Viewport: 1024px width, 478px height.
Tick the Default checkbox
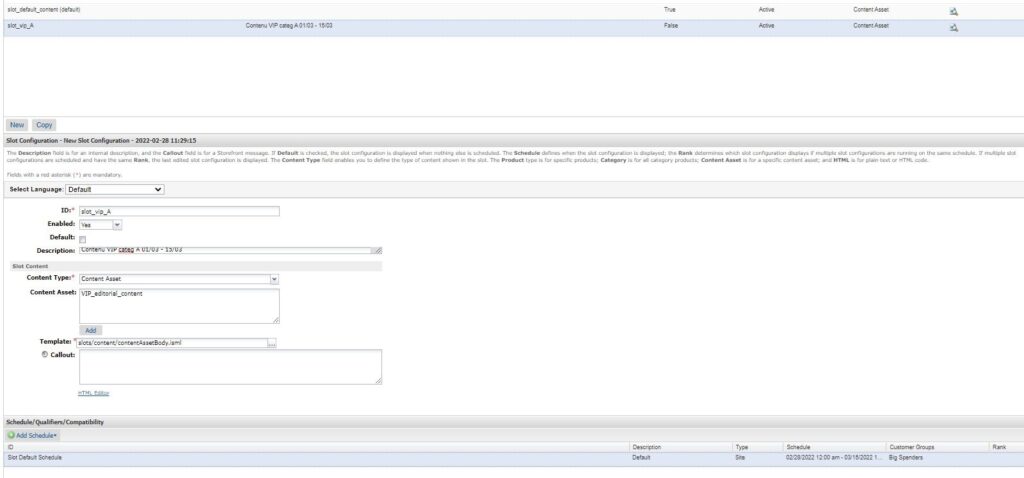83,240
